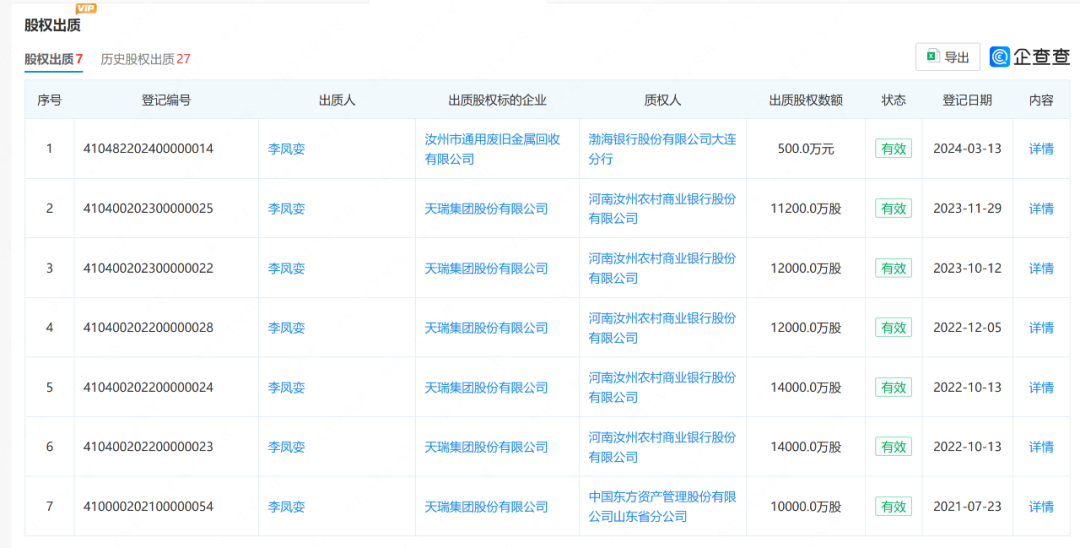
Task: Open 天瑞集团股份有限公司 in row 5
Action: [x=486, y=388]
